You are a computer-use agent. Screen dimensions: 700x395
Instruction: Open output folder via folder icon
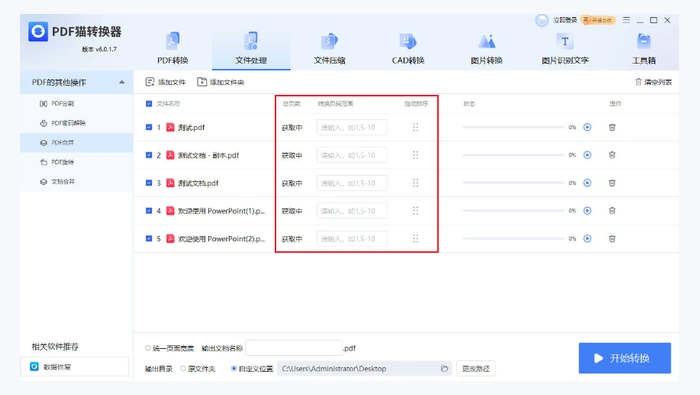444,369
